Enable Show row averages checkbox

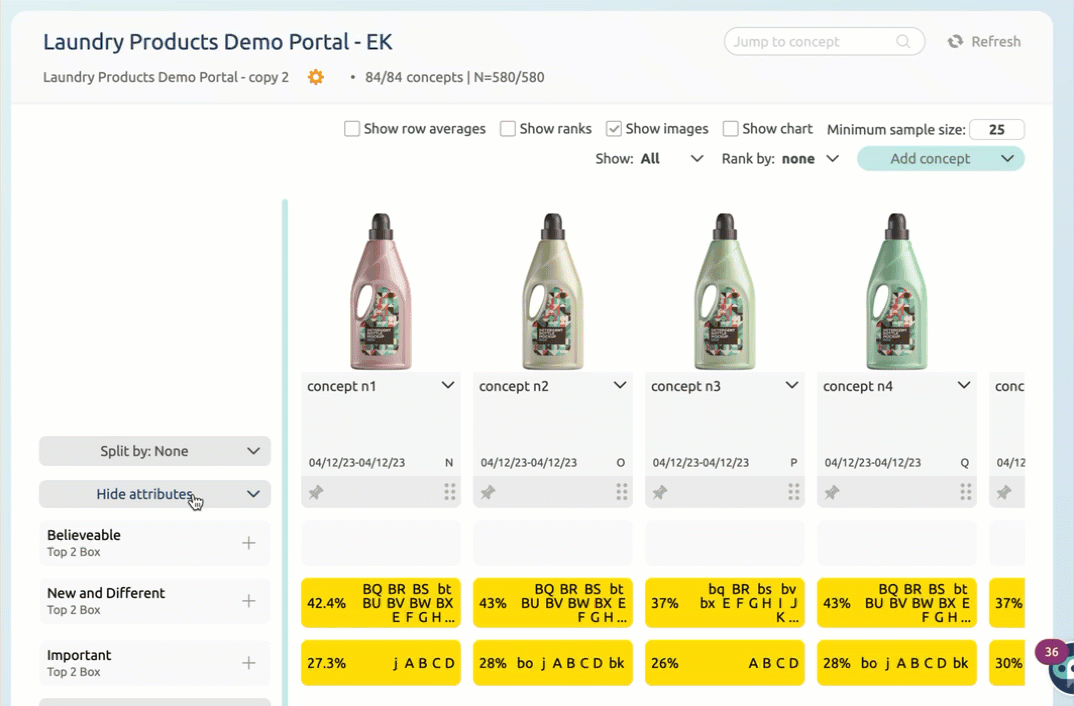click(352, 129)
